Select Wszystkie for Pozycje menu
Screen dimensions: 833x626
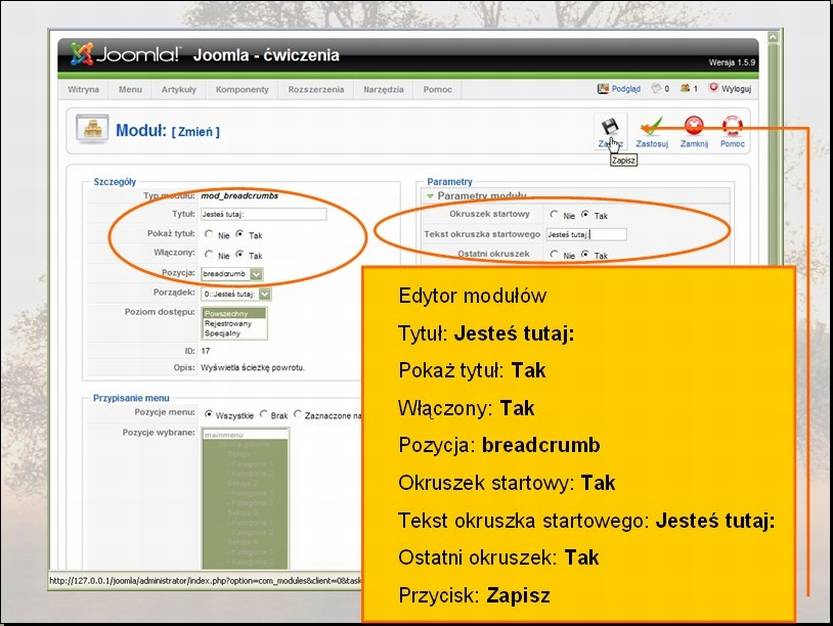209,414
